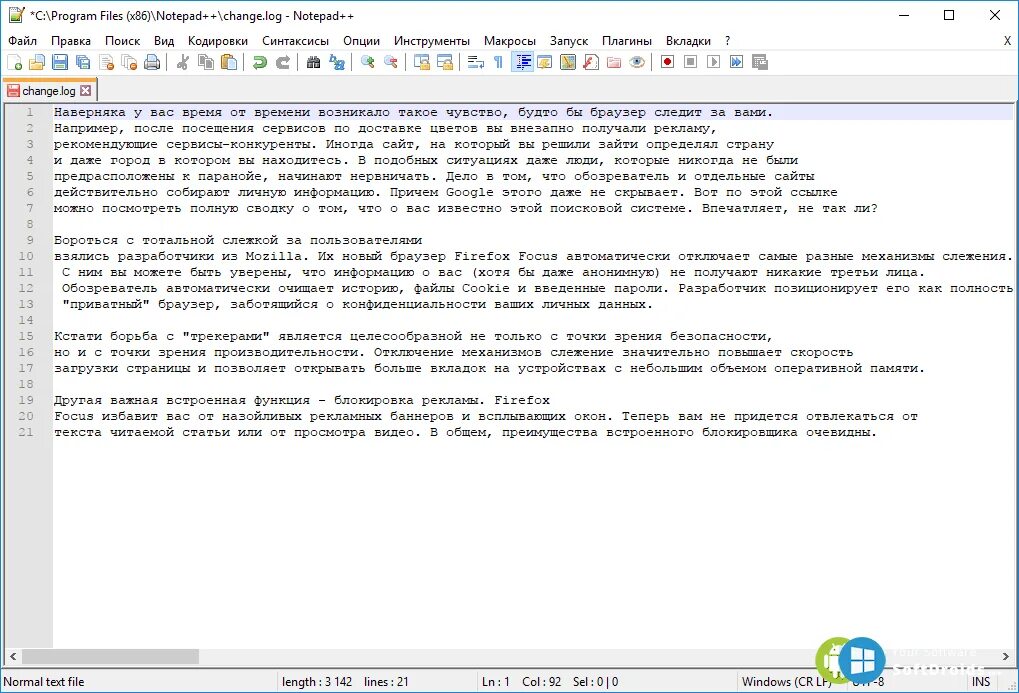Click the X at menu bar's right end
This screenshot has width=1019, height=693.
(1007, 41)
